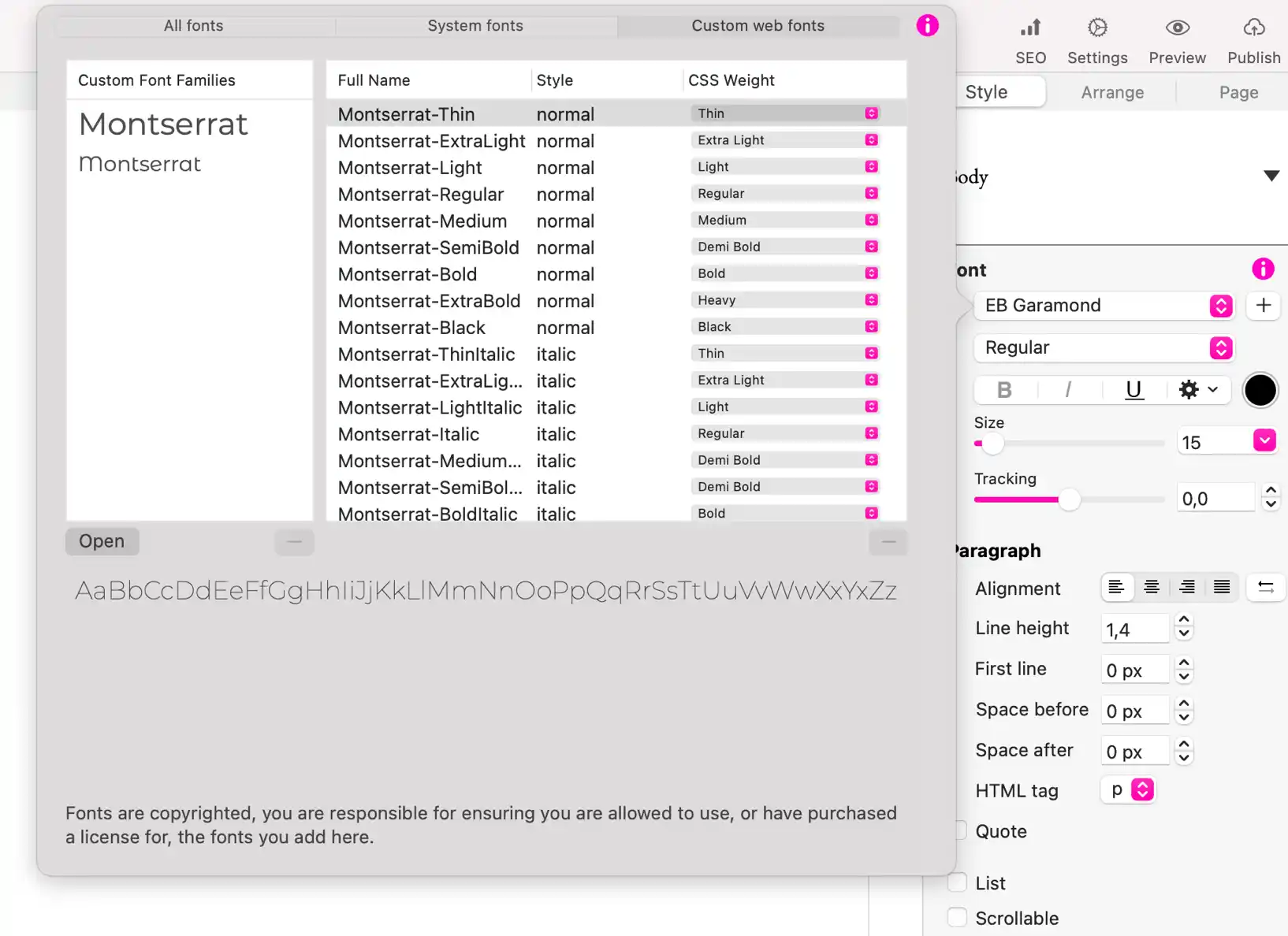Click the Open button under font families

102,541
